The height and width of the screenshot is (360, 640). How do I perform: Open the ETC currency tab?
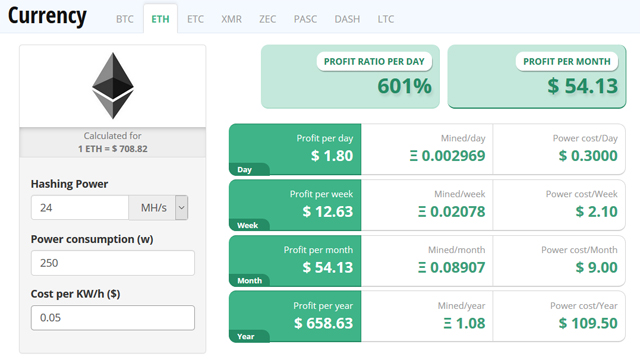(x=195, y=19)
